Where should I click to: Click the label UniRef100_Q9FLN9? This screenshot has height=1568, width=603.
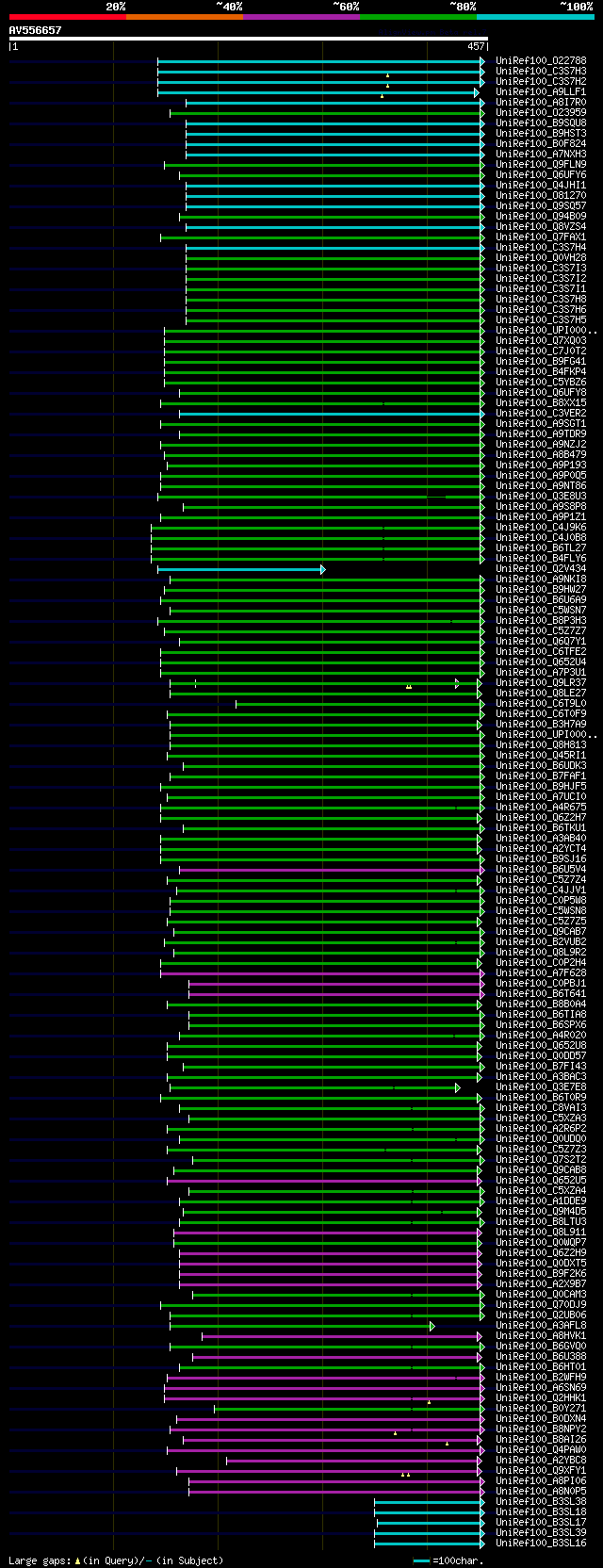click(541, 165)
